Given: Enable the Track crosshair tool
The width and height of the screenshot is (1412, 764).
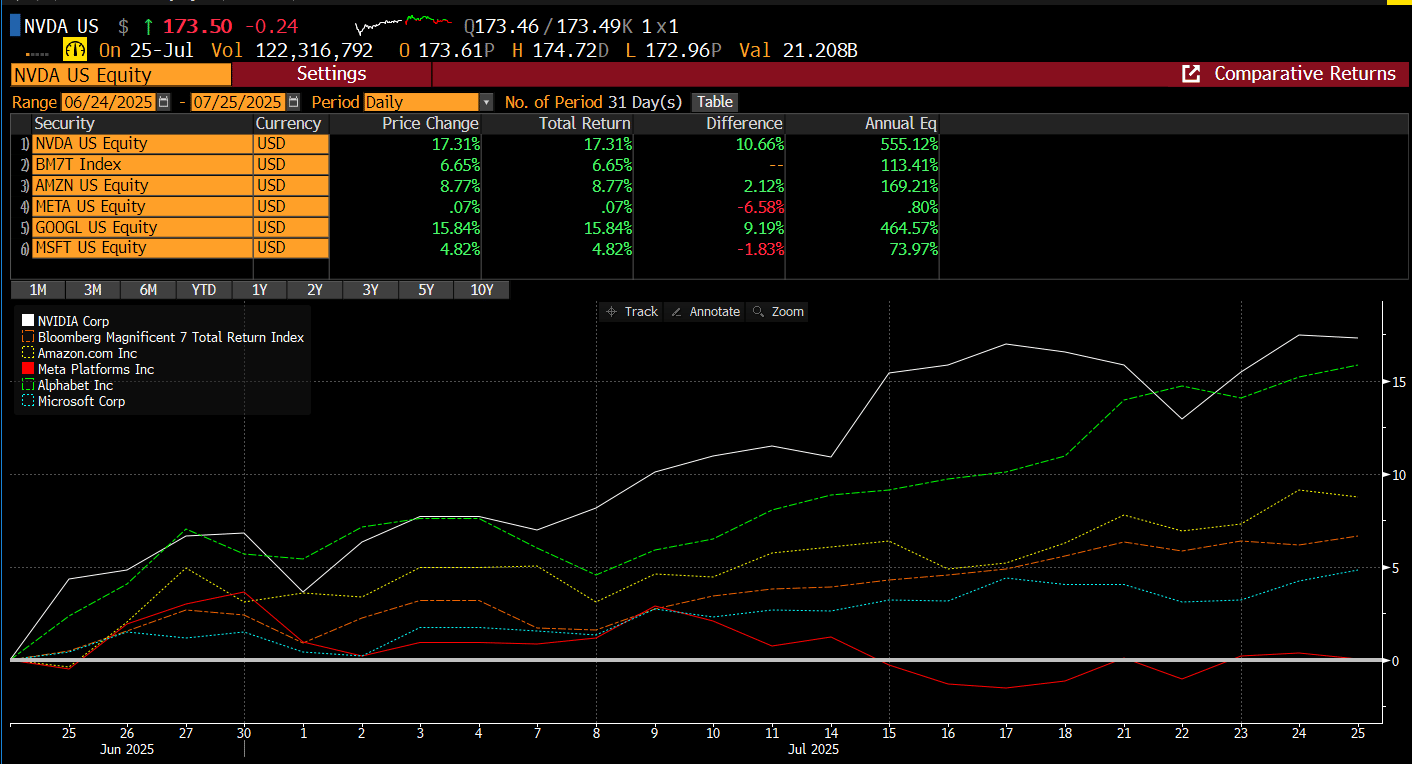Looking at the screenshot, I should click(x=632, y=312).
